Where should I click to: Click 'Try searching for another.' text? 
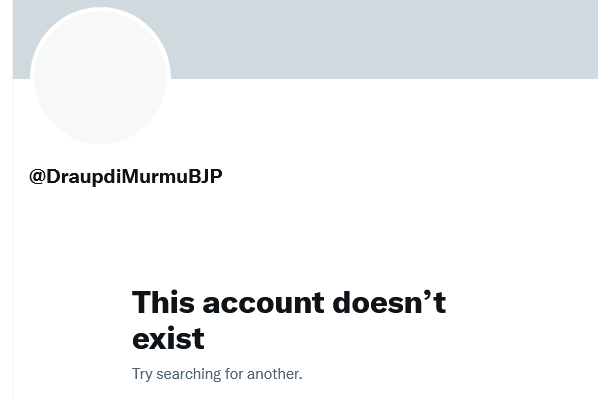(217, 374)
